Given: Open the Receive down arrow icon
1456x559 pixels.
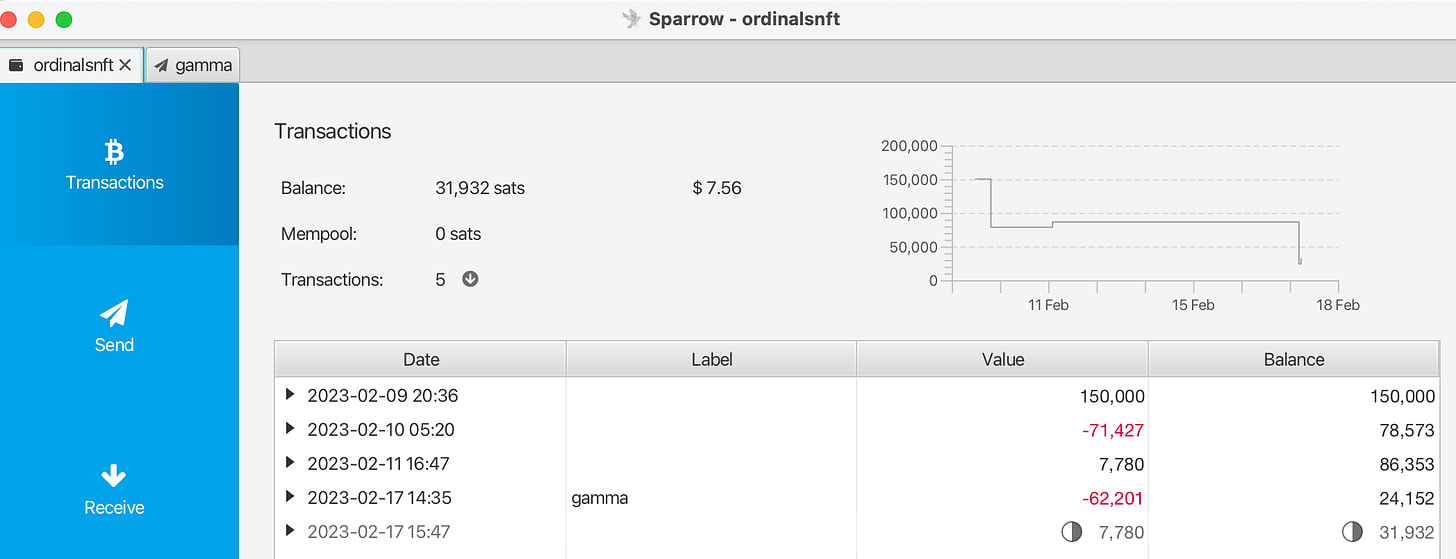Looking at the screenshot, I should (x=114, y=476).
